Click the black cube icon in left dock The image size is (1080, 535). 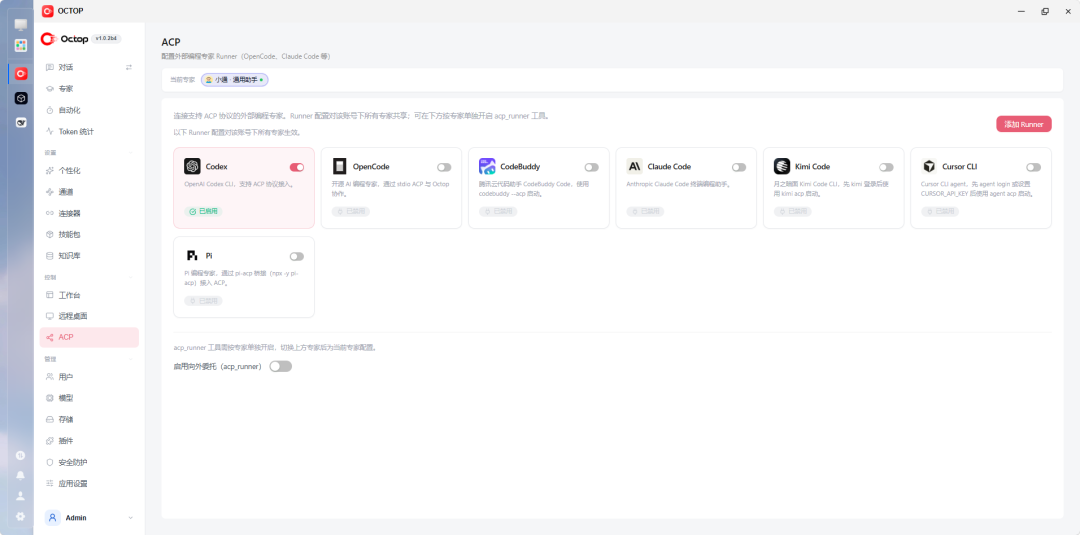[21, 98]
